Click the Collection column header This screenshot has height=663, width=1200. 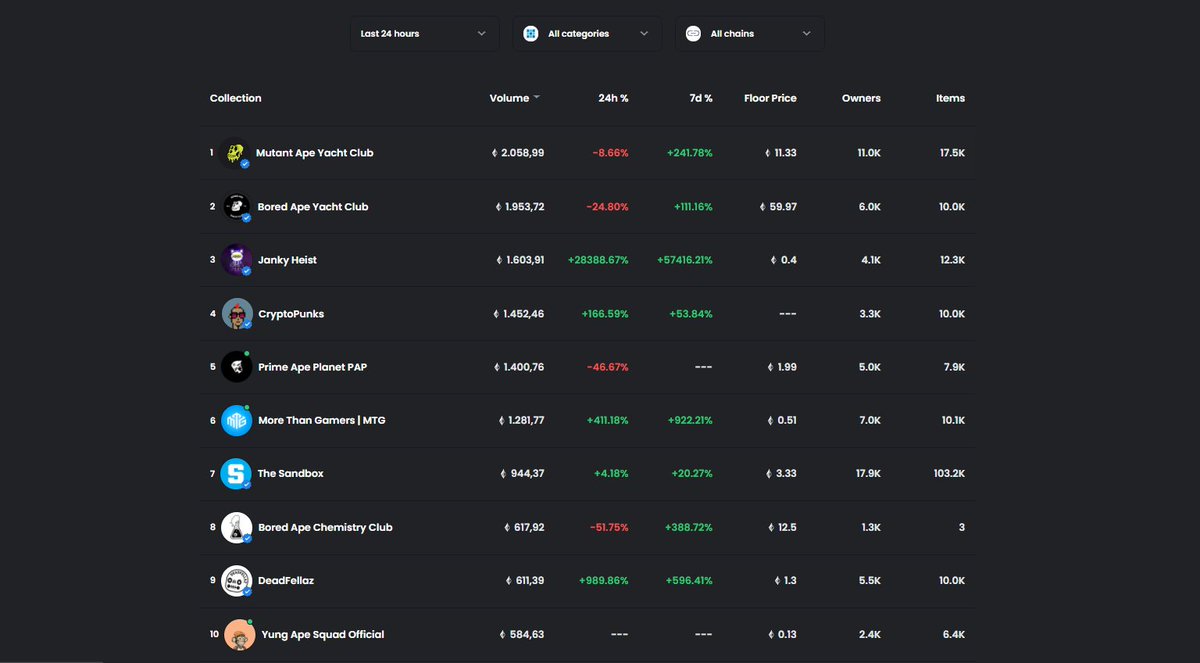coord(236,98)
